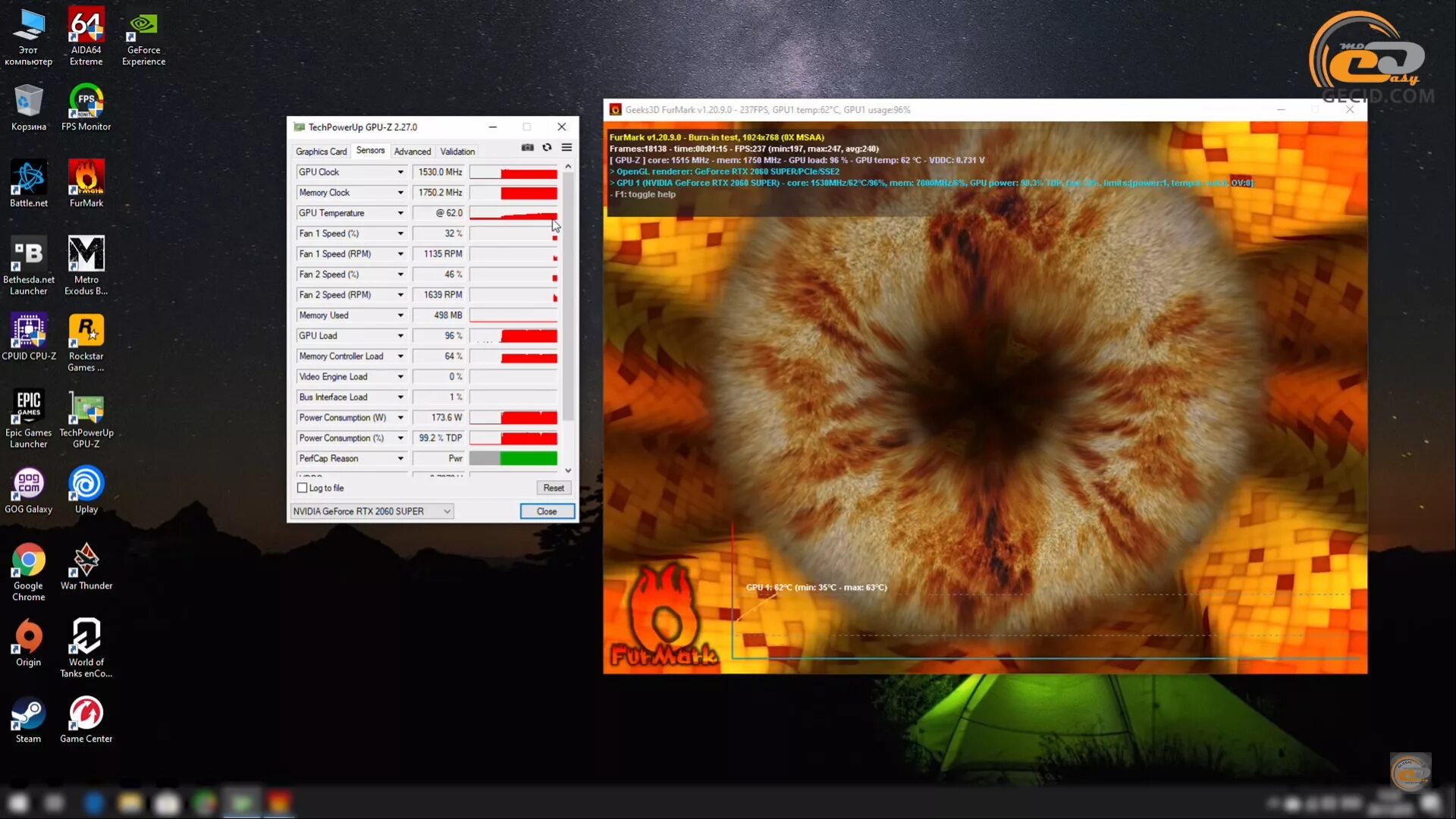
Task: Open Google Chrome desktop shortcut
Action: click(x=29, y=571)
